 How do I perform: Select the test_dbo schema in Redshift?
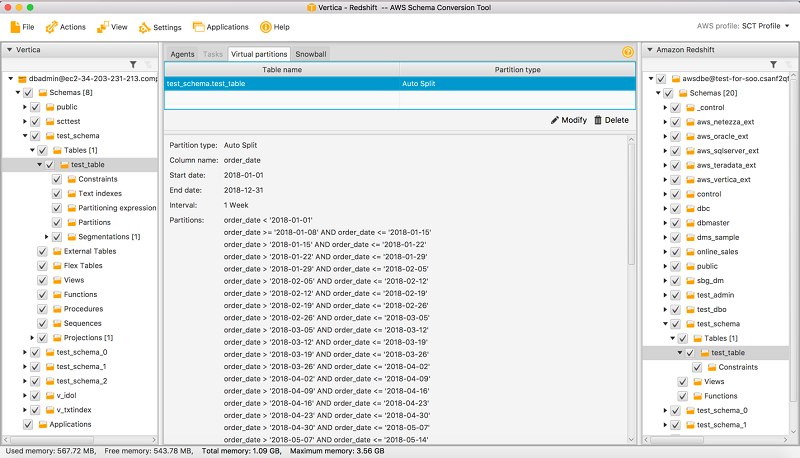(x=711, y=310)
